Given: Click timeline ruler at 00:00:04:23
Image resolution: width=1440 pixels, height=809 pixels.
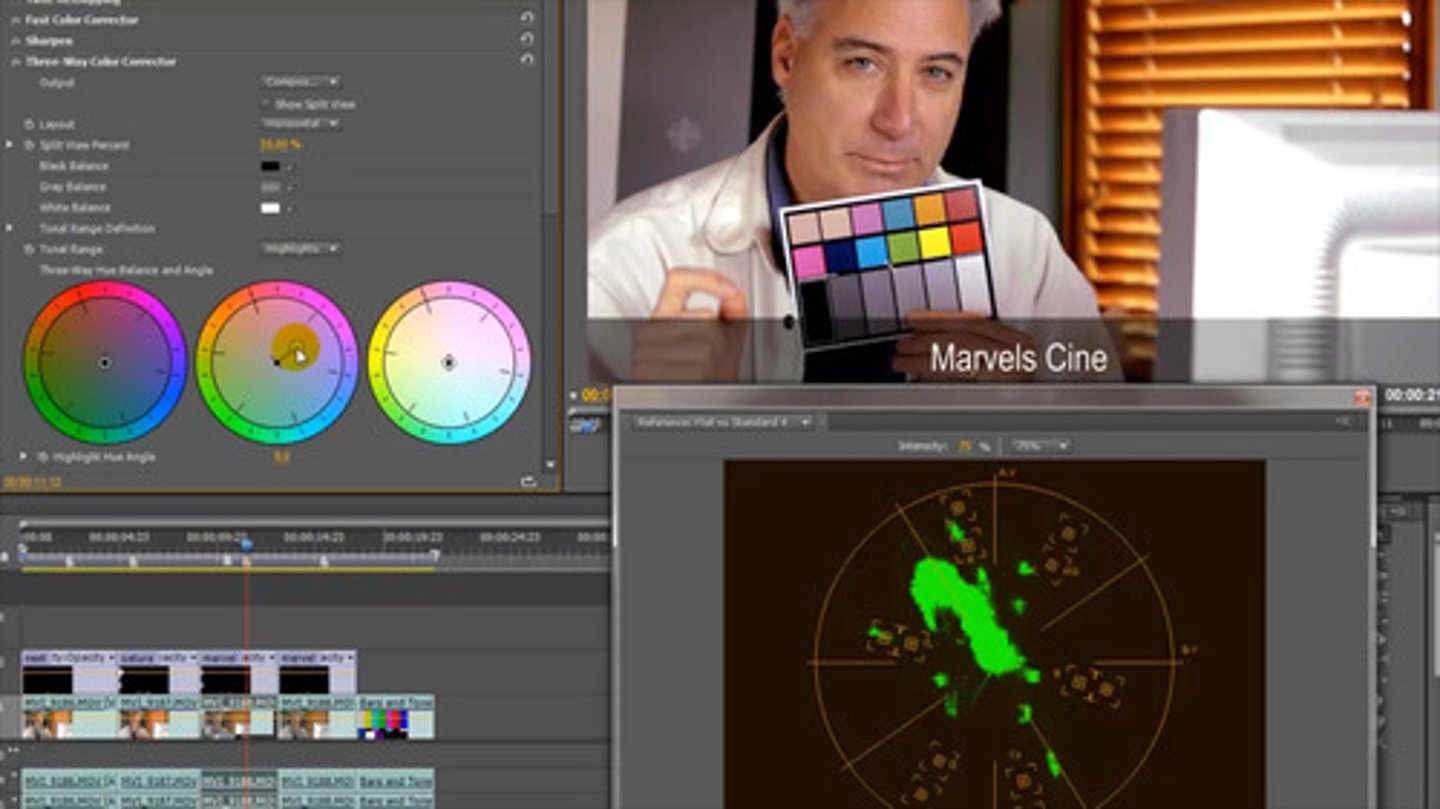Looking at the screenshot, I should click(x=119, y=537).
